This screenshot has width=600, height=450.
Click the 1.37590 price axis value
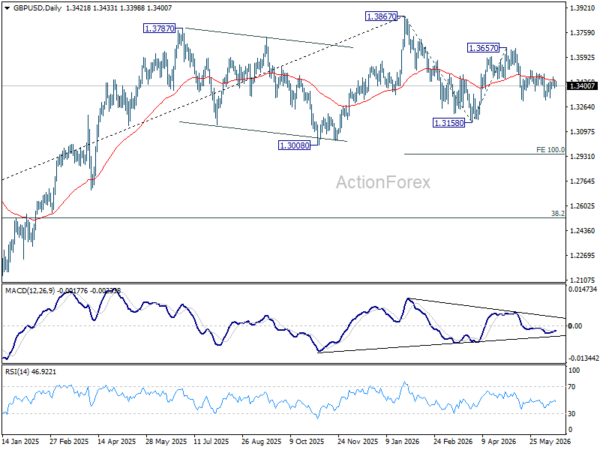[x=582, y=33]
